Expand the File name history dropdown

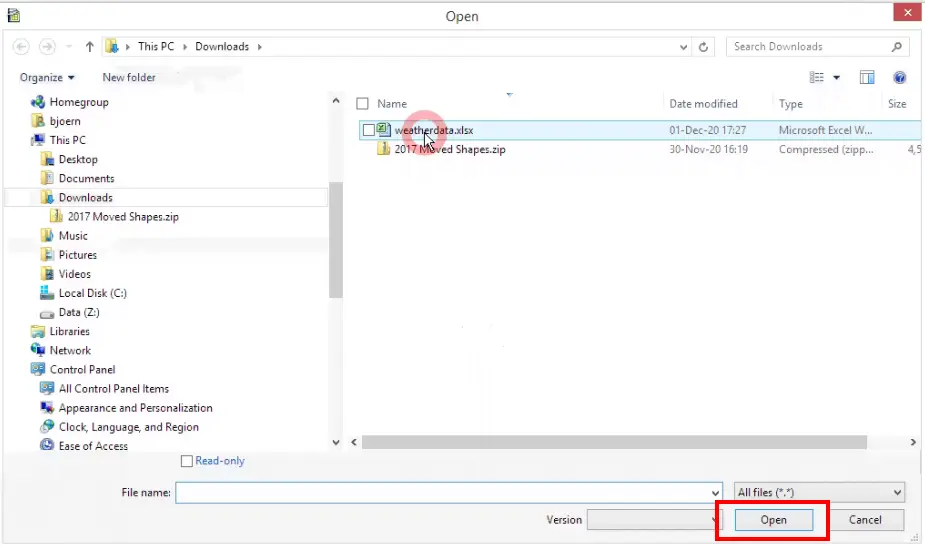point(715,493)
